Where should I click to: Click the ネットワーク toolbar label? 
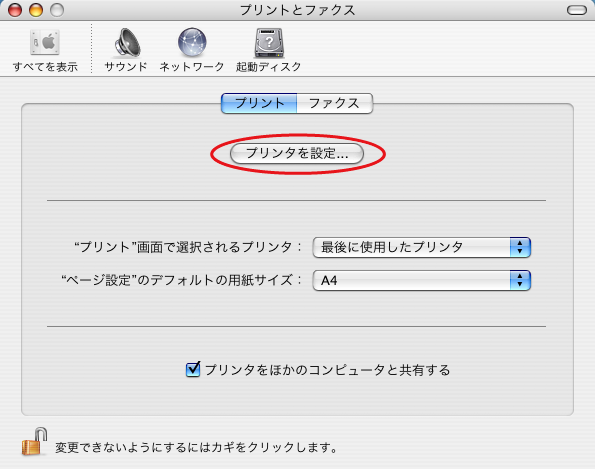[x=192, y=67]
